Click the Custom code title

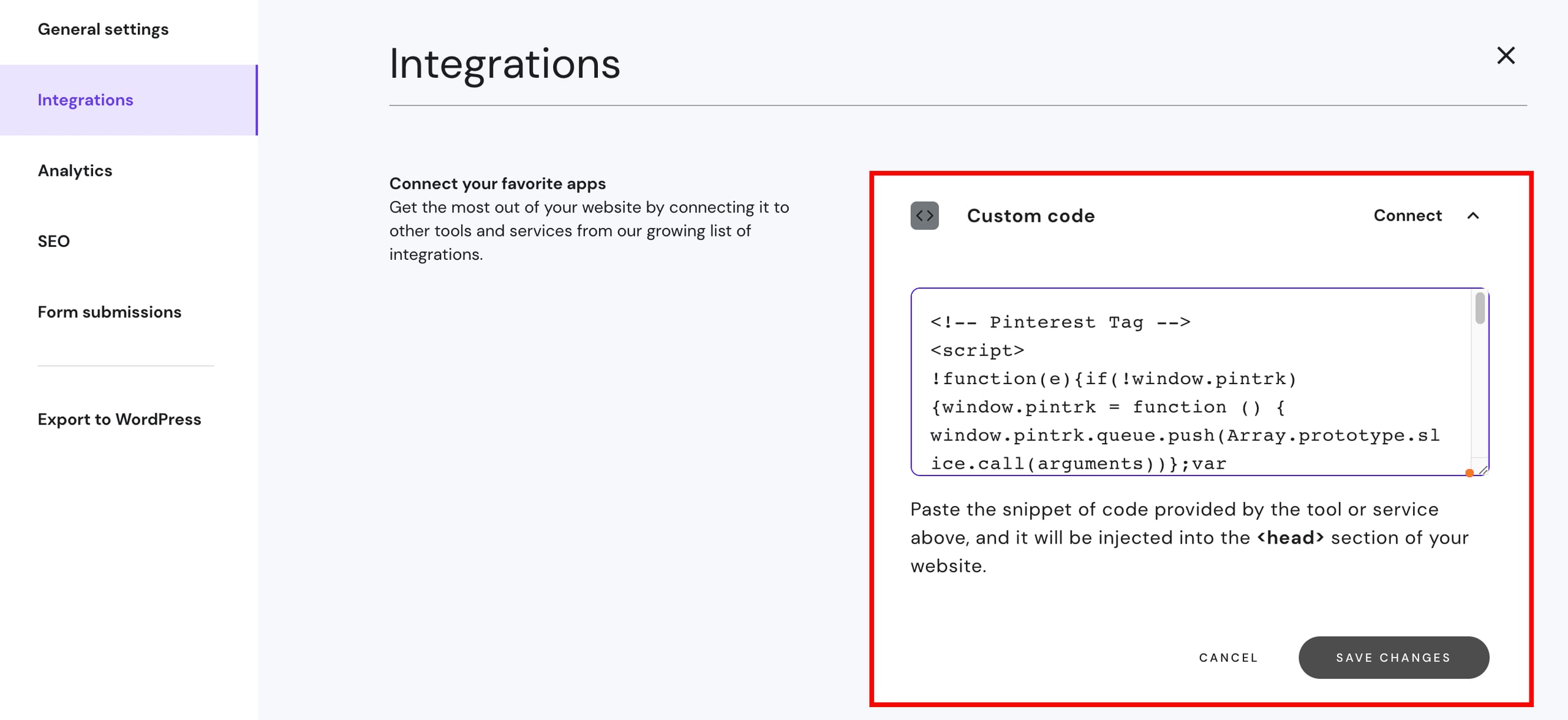pos(1030,216)
